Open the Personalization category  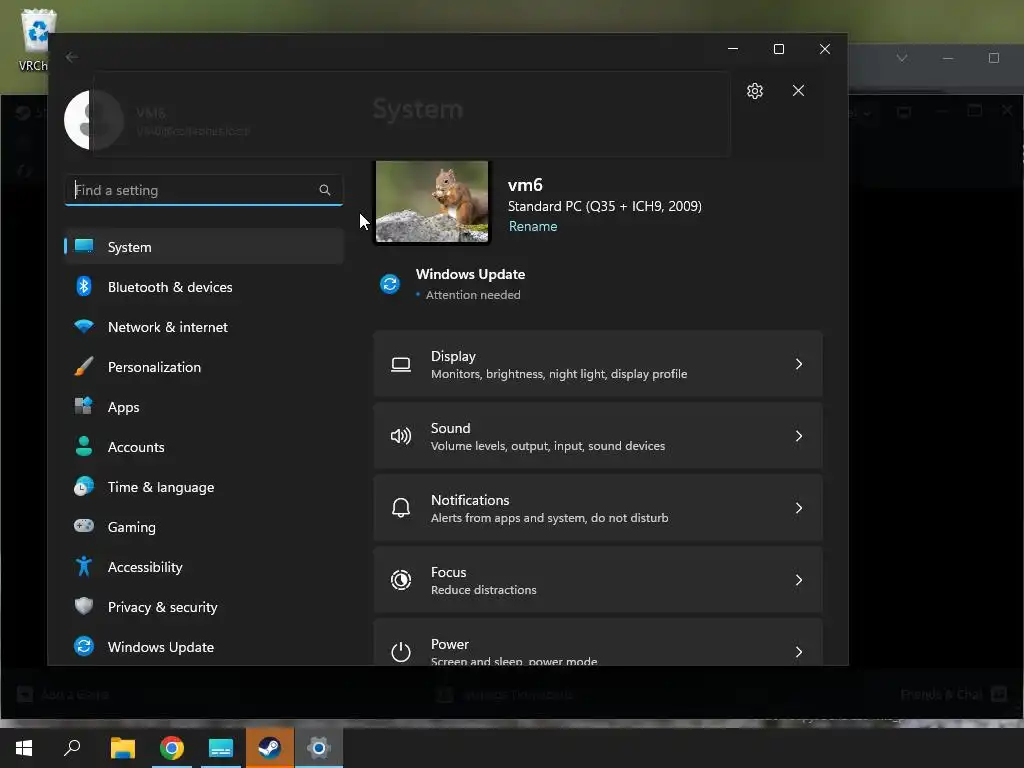pyautogui.click(x=204, y=367)
